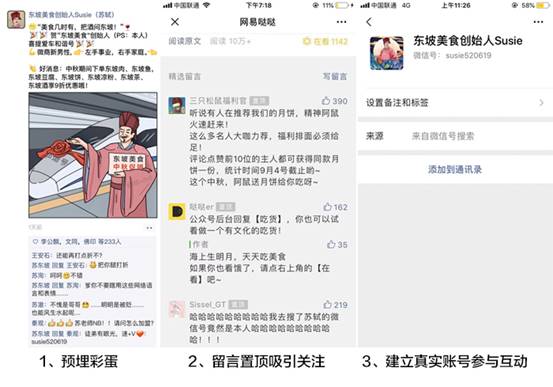Open the Su Shi cartoon image in moment

[93, 155]
